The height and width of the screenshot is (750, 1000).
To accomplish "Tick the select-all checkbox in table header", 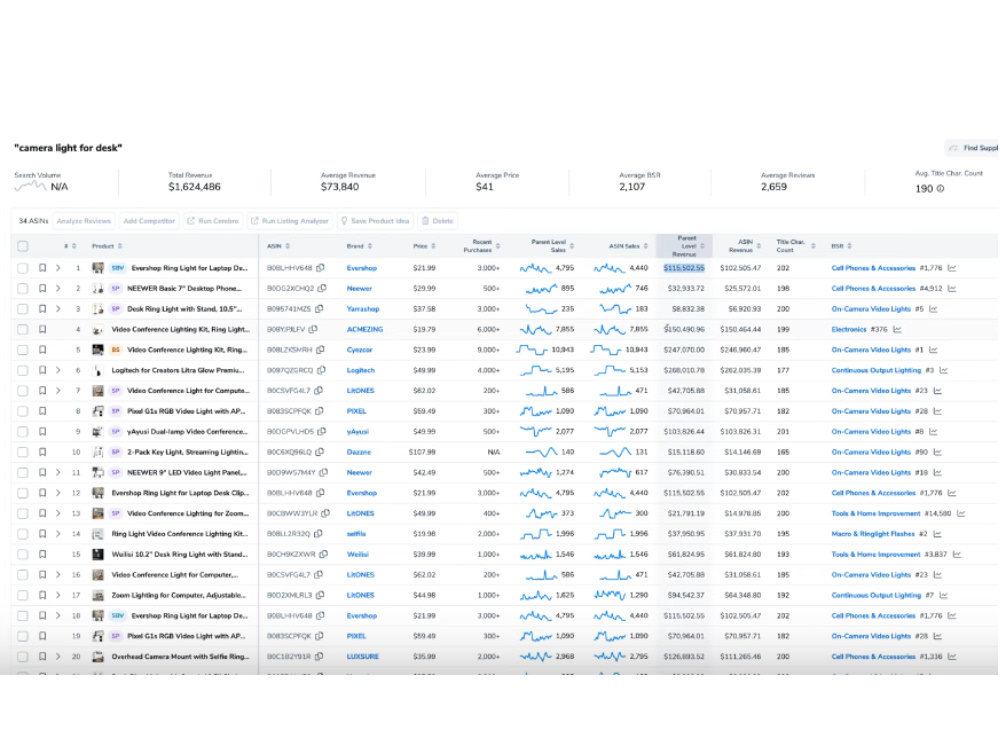I will coord(23,246).
